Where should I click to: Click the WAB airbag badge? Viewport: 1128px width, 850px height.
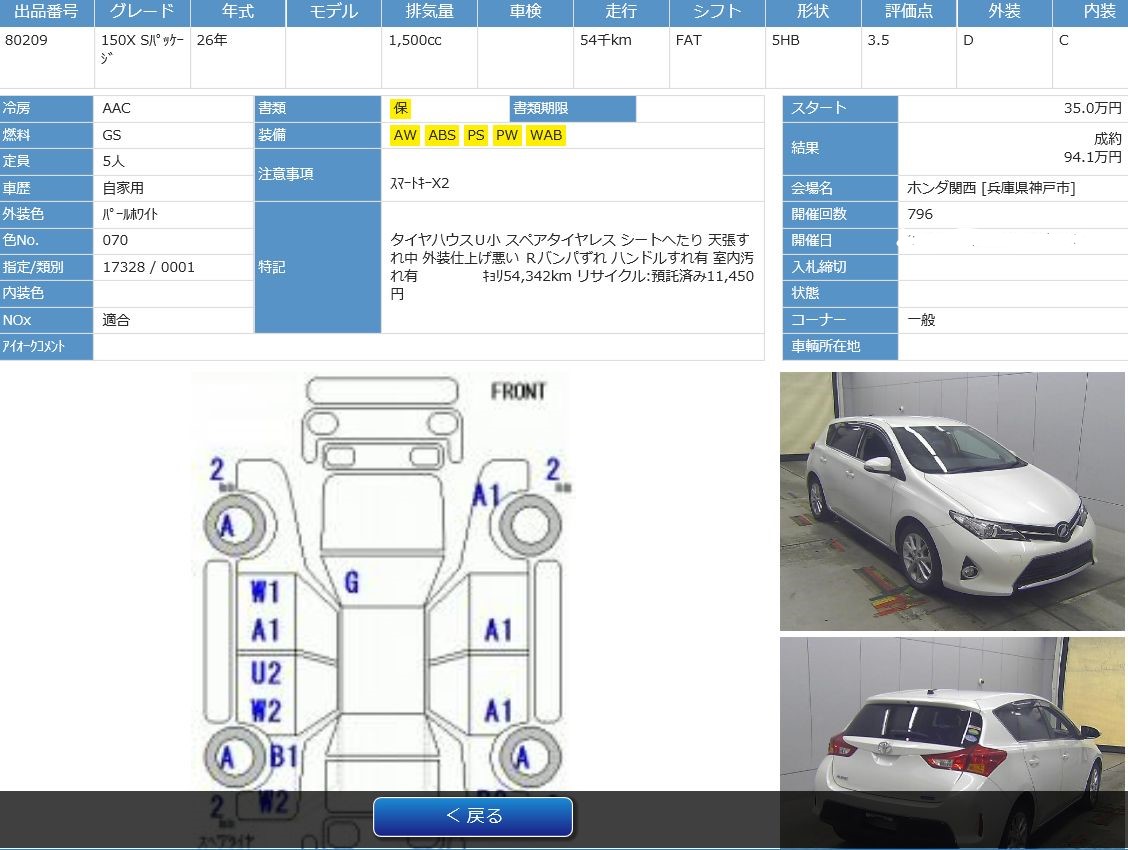546,135
